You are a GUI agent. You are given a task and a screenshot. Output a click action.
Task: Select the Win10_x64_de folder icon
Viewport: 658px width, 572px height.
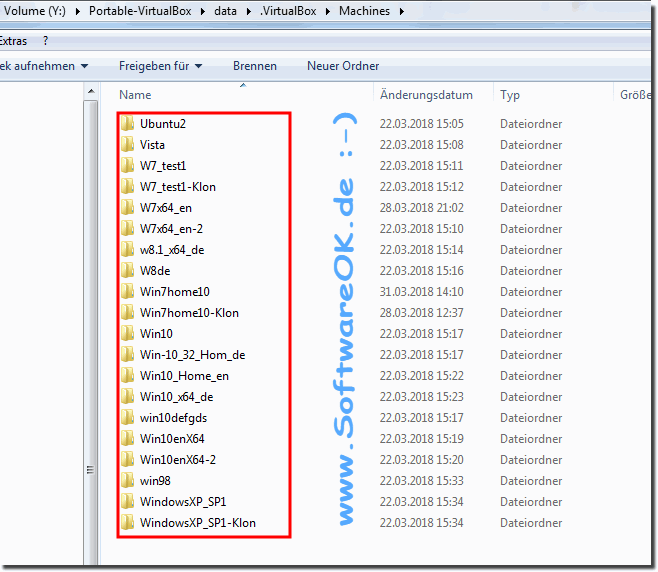[x=128, y=397]
